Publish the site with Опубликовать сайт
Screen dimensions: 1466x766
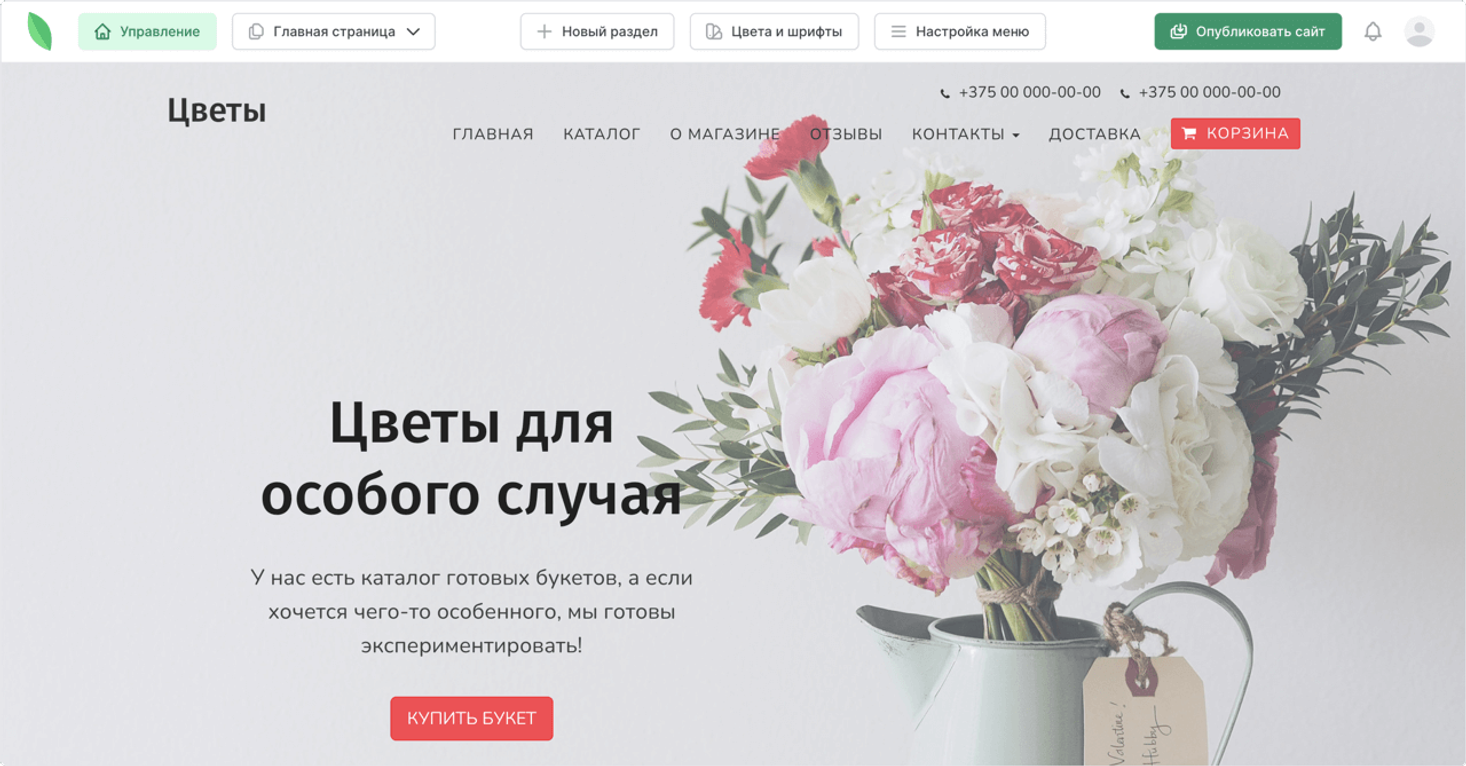point(1248,32)
